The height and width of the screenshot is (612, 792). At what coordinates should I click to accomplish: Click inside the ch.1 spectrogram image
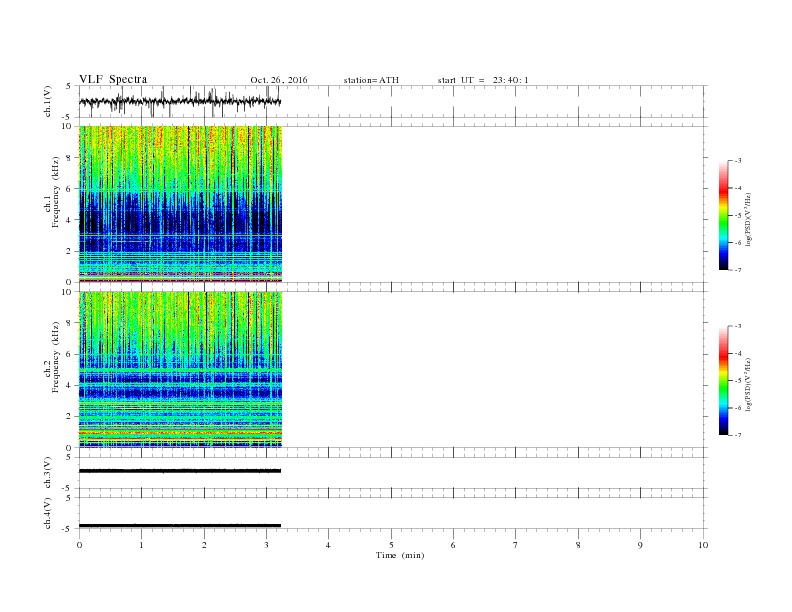[180, 204]
